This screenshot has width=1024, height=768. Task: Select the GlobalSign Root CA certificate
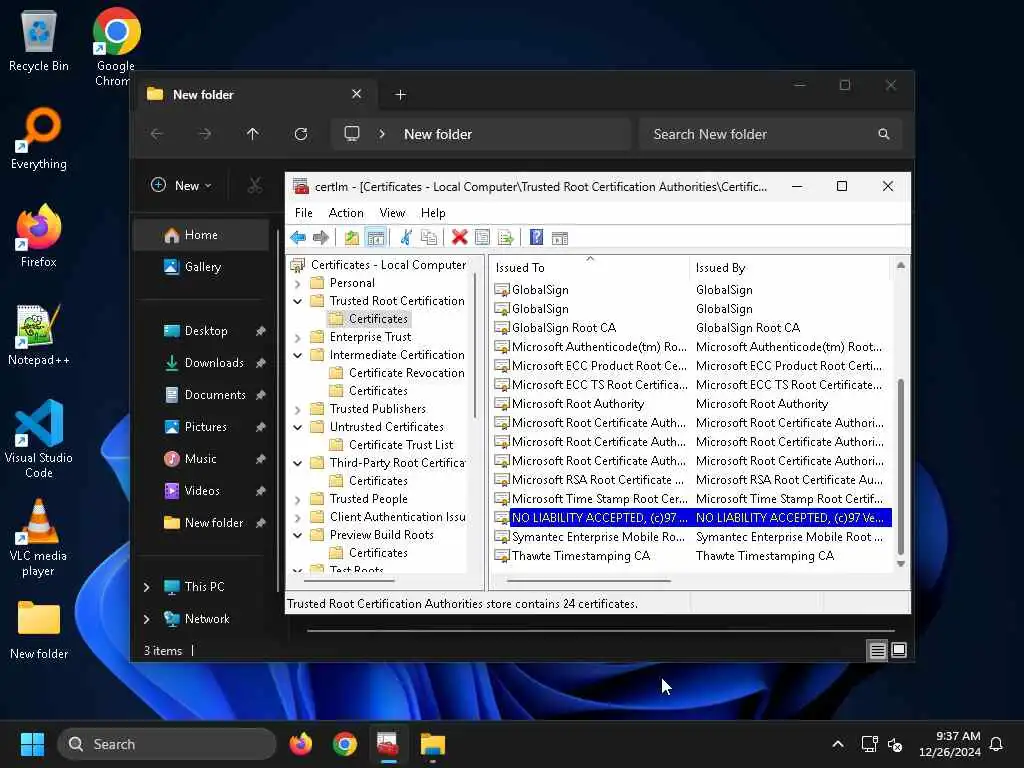click(x=691, y=328)
